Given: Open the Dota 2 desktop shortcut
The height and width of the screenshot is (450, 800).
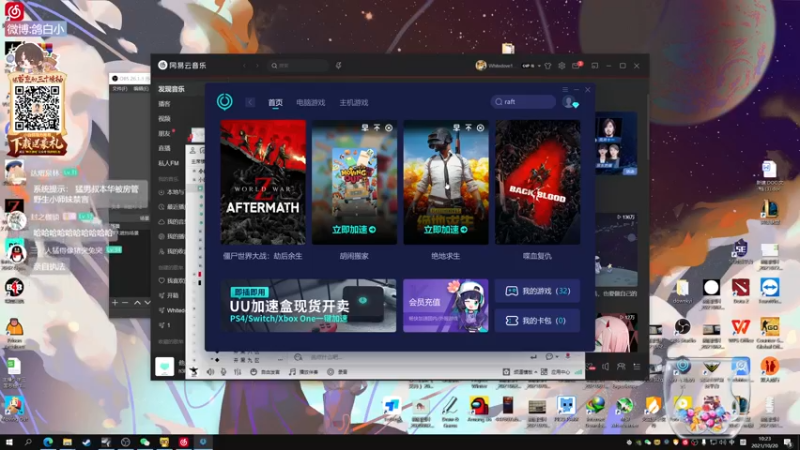Looking at the screenshot, I should (x=740, y=291).
